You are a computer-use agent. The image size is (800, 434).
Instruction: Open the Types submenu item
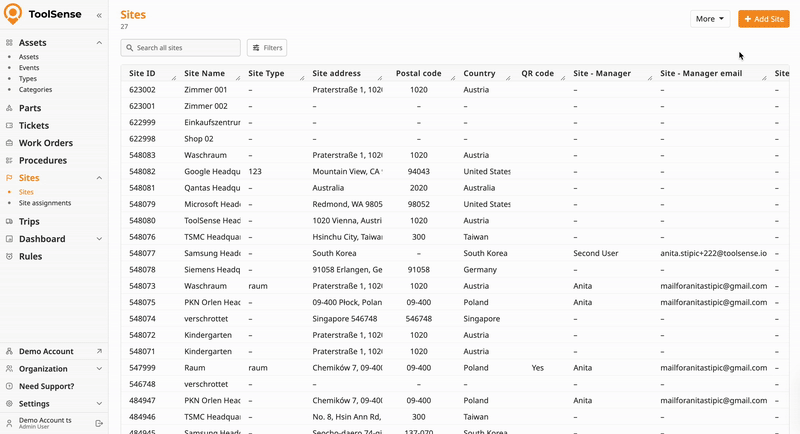28,79
